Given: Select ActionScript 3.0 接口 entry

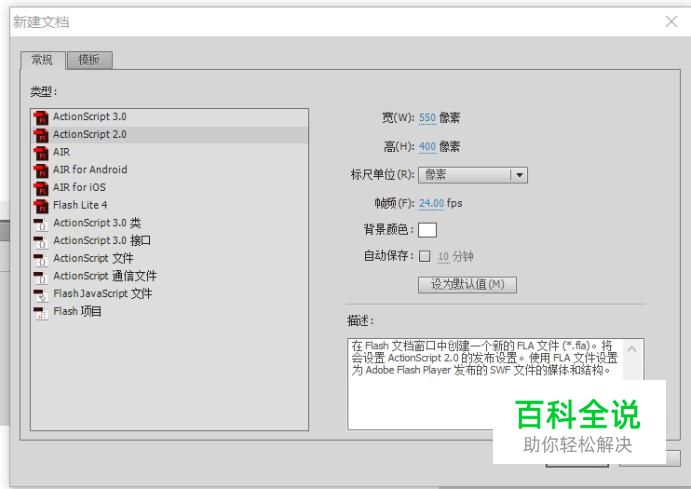Looking at the screenshot, I should pos(170,241).
